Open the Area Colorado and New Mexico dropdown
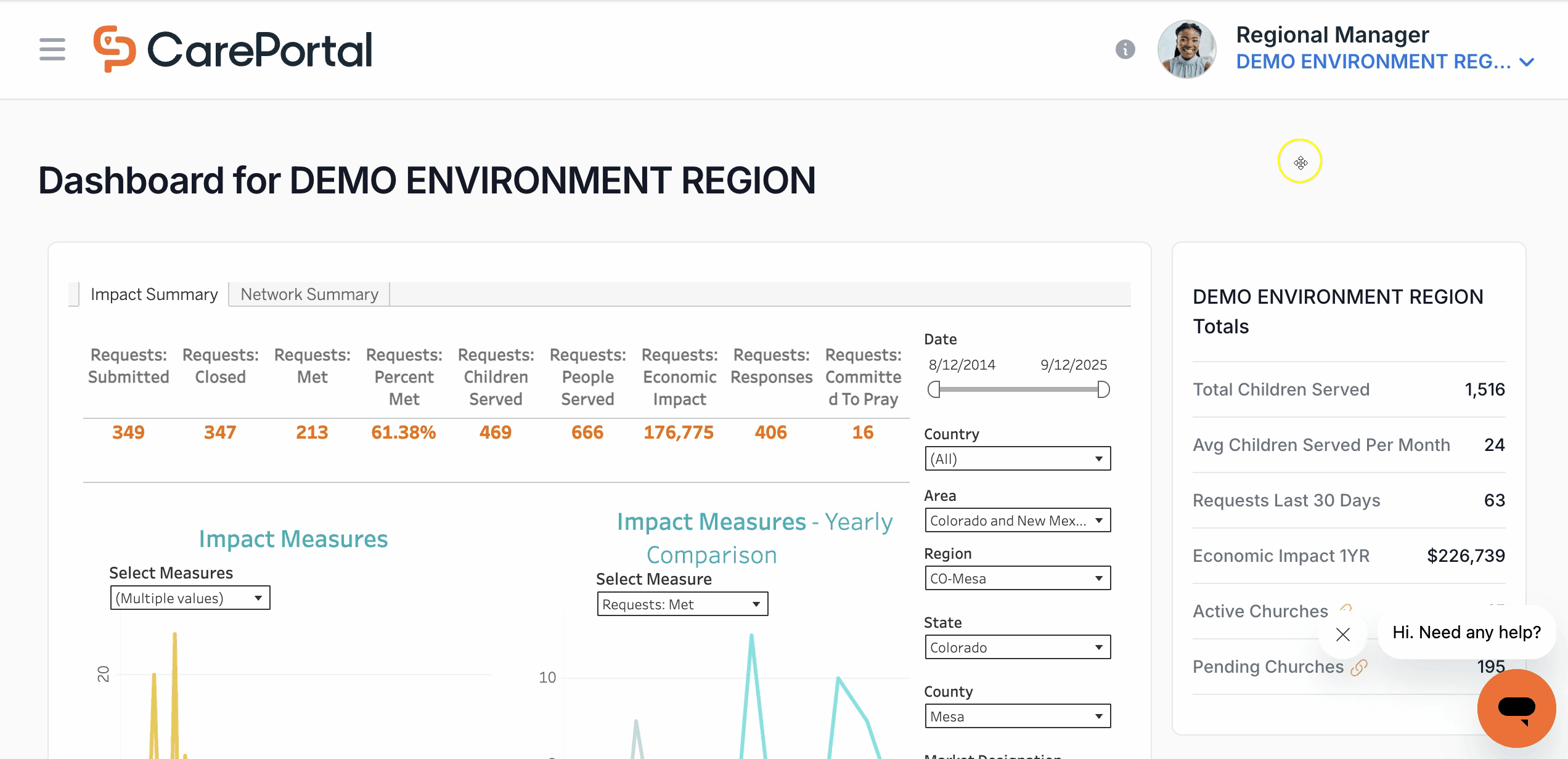 (x=1018, y=520)
